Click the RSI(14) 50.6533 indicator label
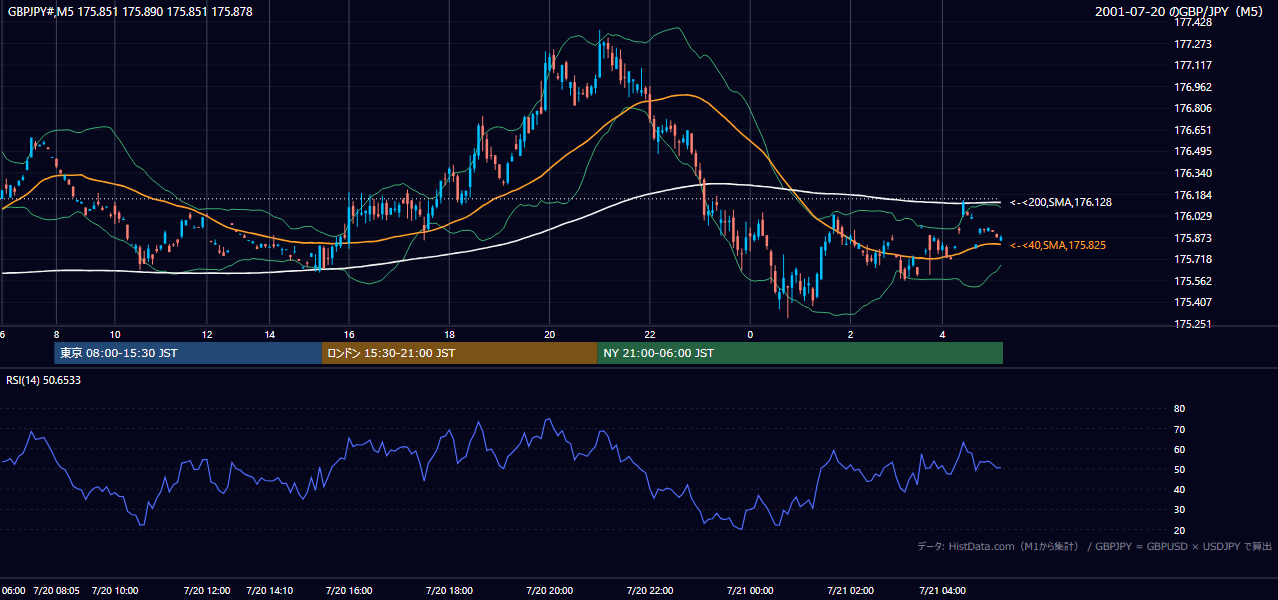Viewport: 1278px width, 600px height. pos(44,380)
